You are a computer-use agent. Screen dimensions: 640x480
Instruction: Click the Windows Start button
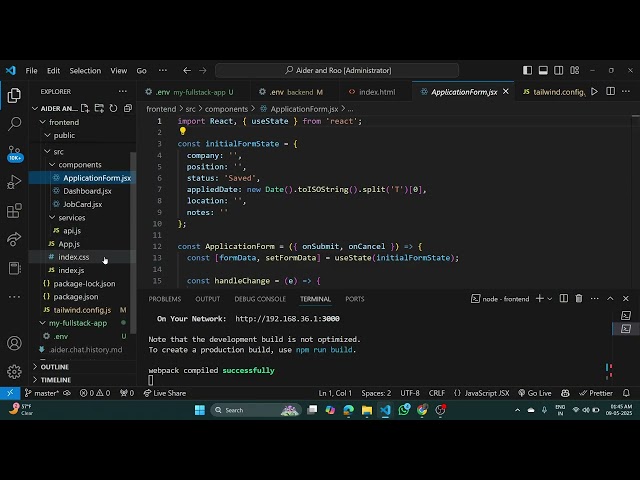click(200, 410)
